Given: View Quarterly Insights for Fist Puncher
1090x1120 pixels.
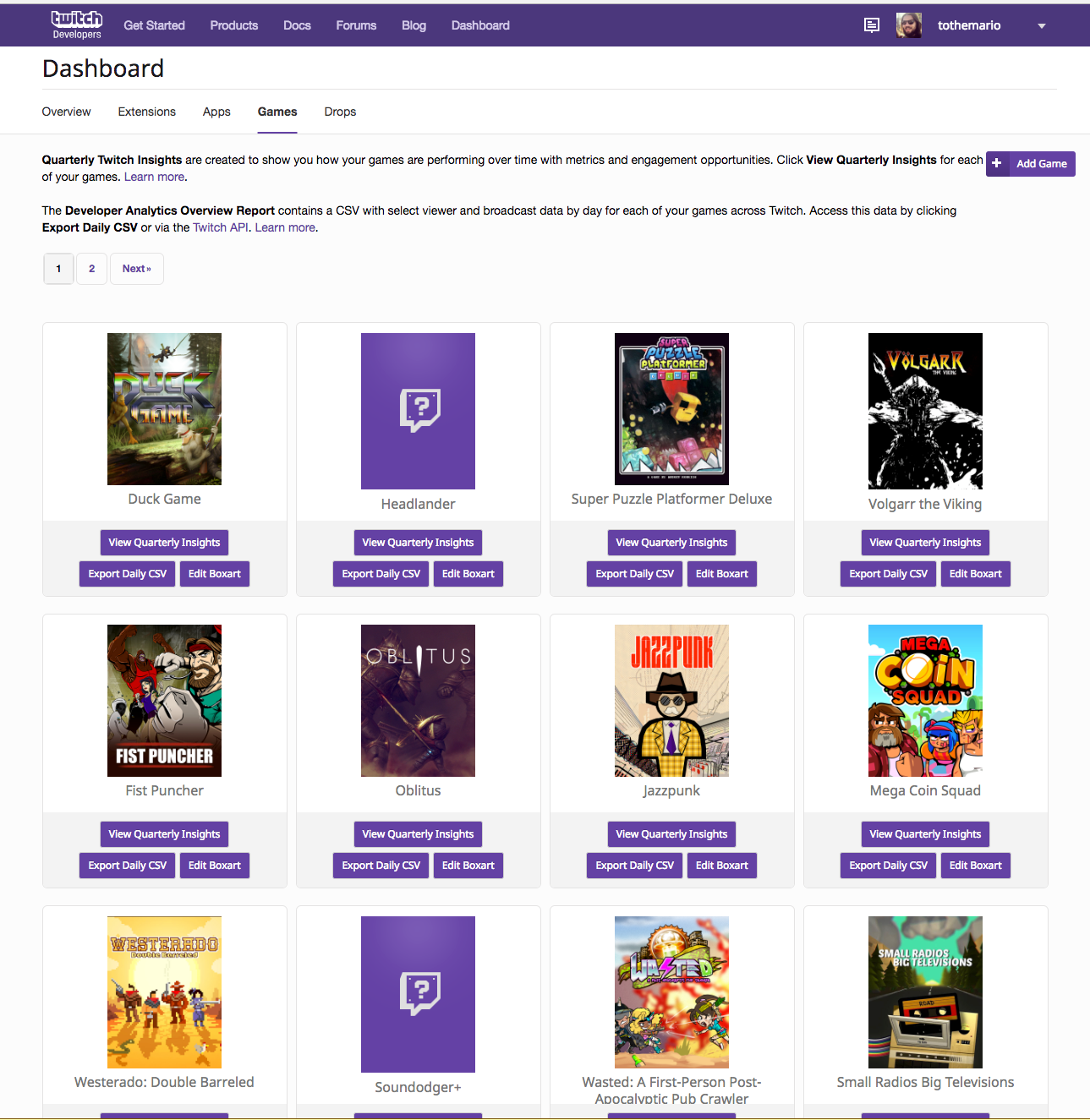Looking at the screenshot, I should tap(164, 834).
